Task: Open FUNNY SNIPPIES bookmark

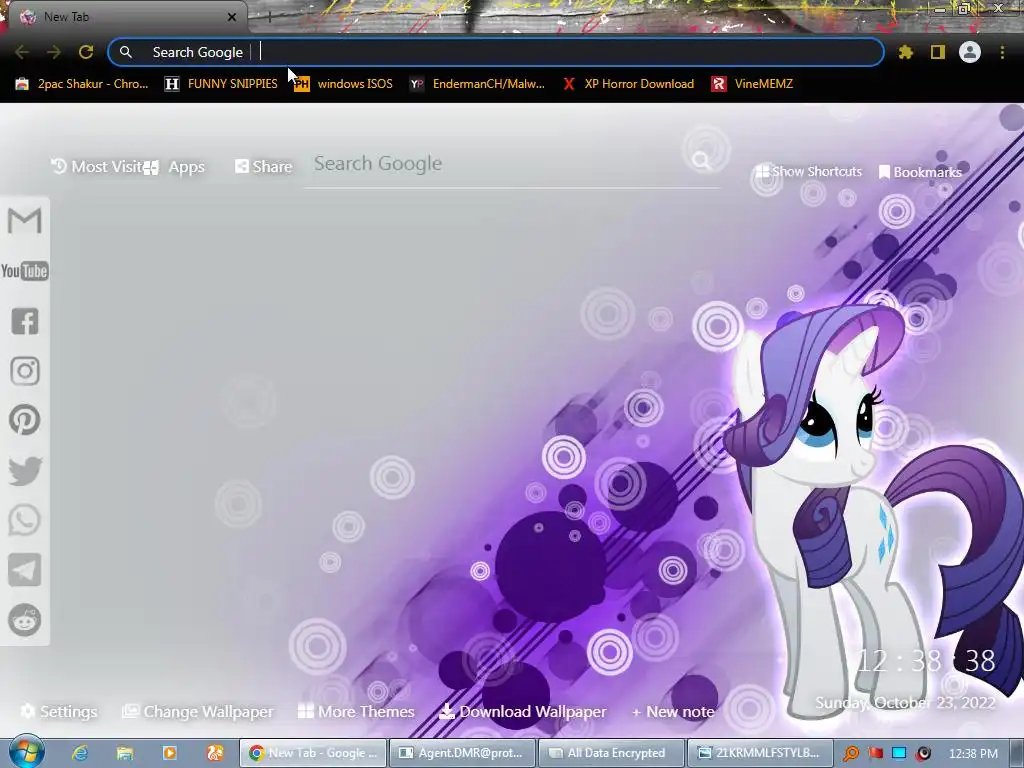Action: coord(221,84)
